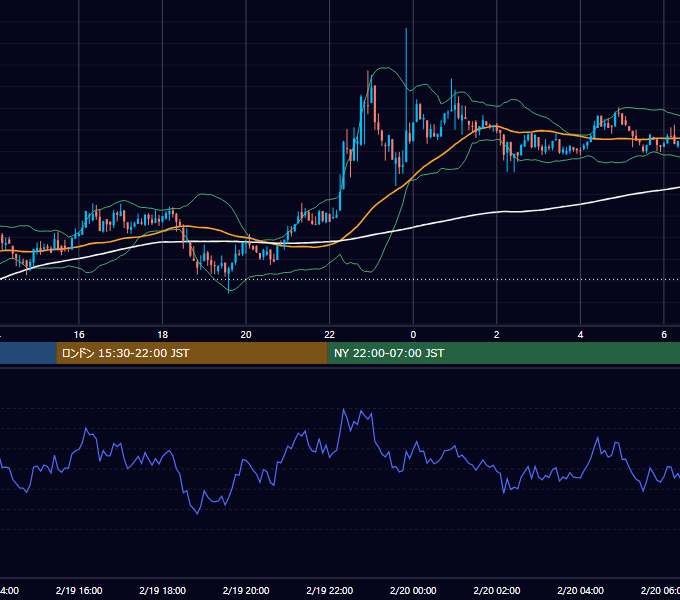The image size is (680, 600).
Task: Select the 22 hour label on price chart axis
Action: (x=330, y=335)
